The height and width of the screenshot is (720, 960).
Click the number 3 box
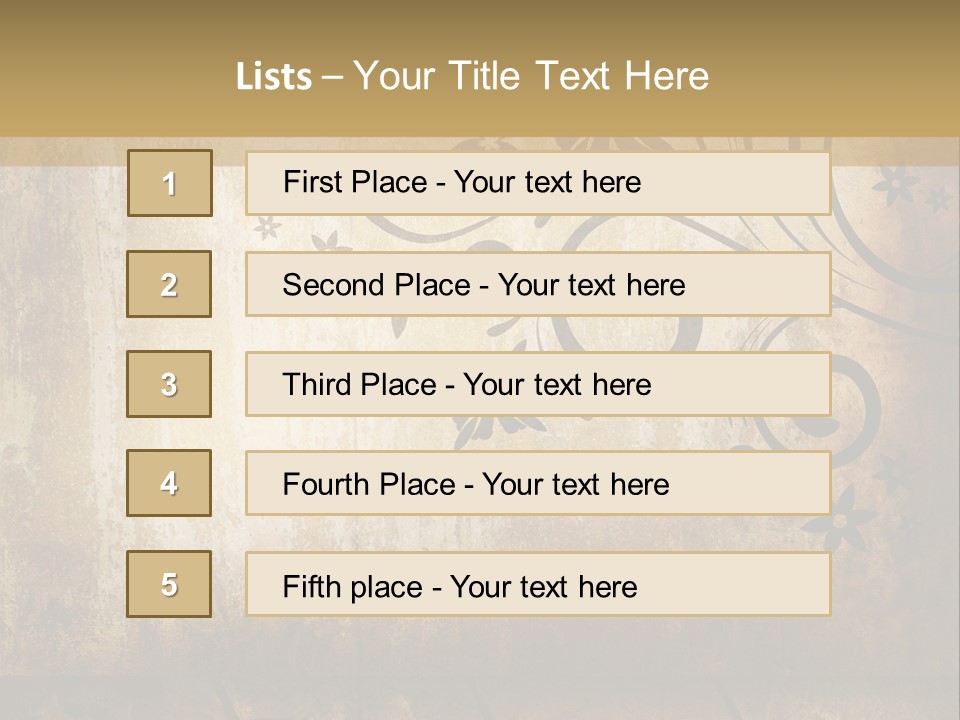(x=169, y=384)
